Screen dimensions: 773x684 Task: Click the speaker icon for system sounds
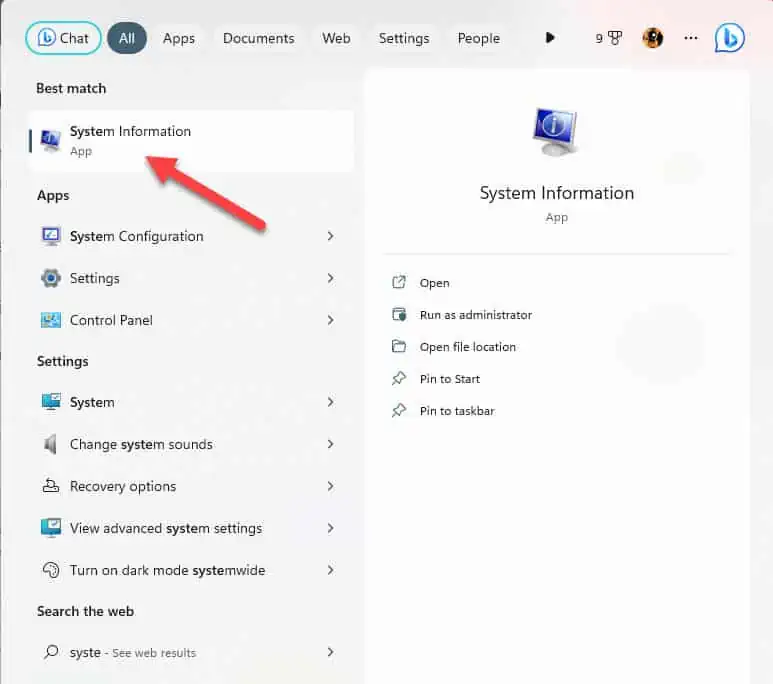(x=50, y=444)
